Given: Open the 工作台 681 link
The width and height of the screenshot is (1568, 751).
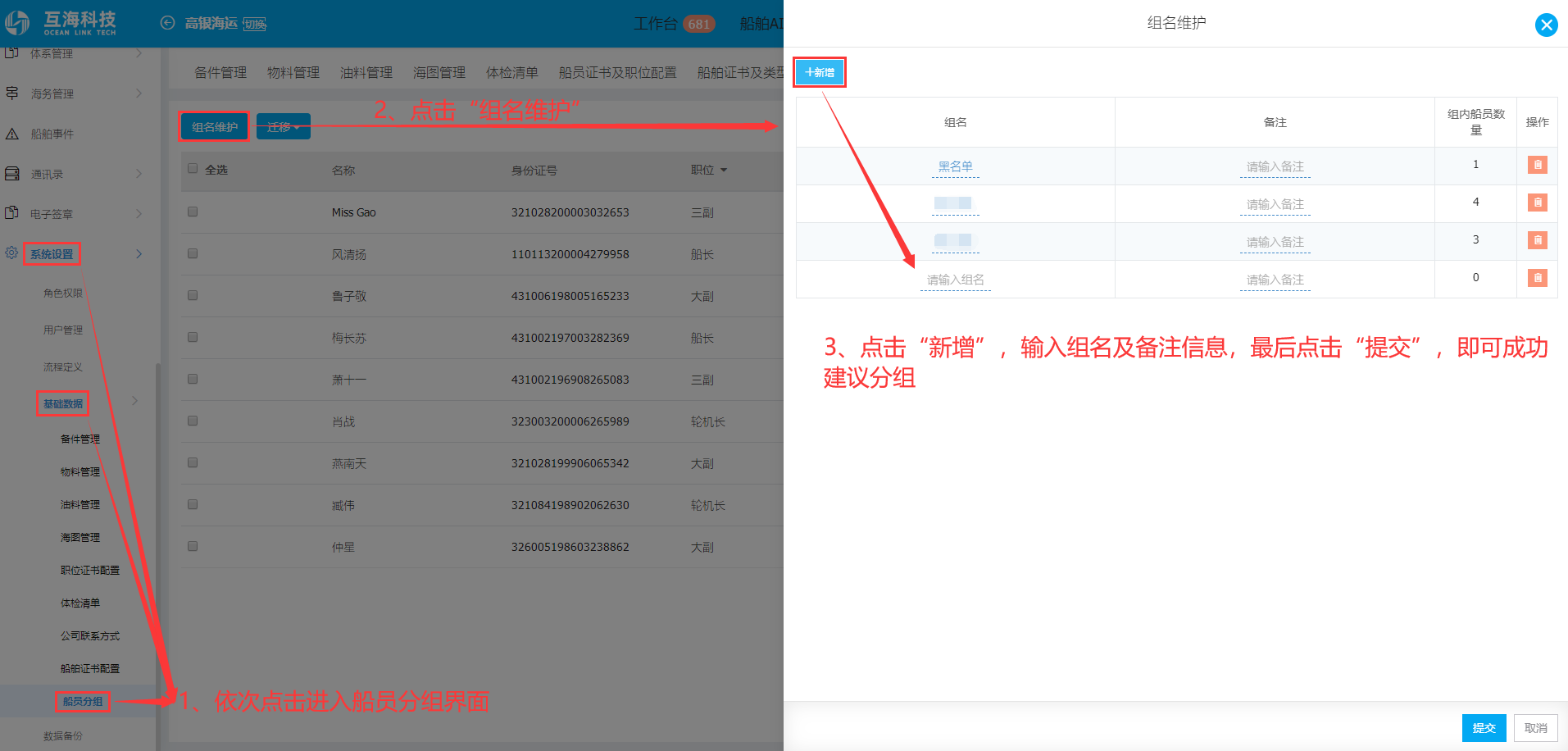Looking at the screenshot, I should tap(674, 24).
